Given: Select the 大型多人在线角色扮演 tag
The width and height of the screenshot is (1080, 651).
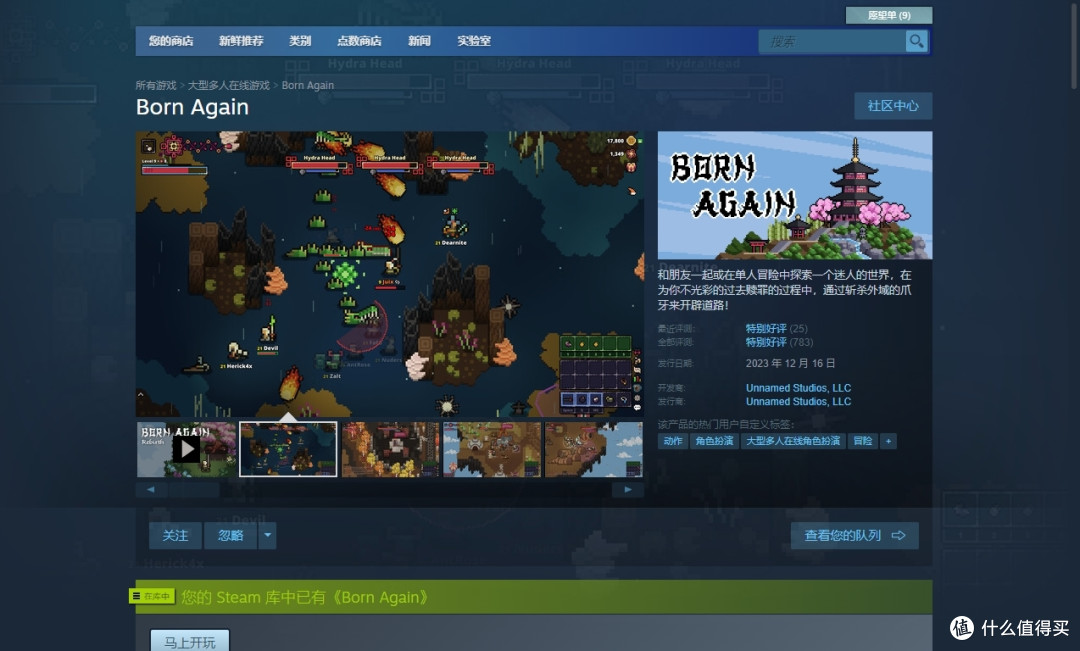Looking at the screenshot, I should 793,441.
